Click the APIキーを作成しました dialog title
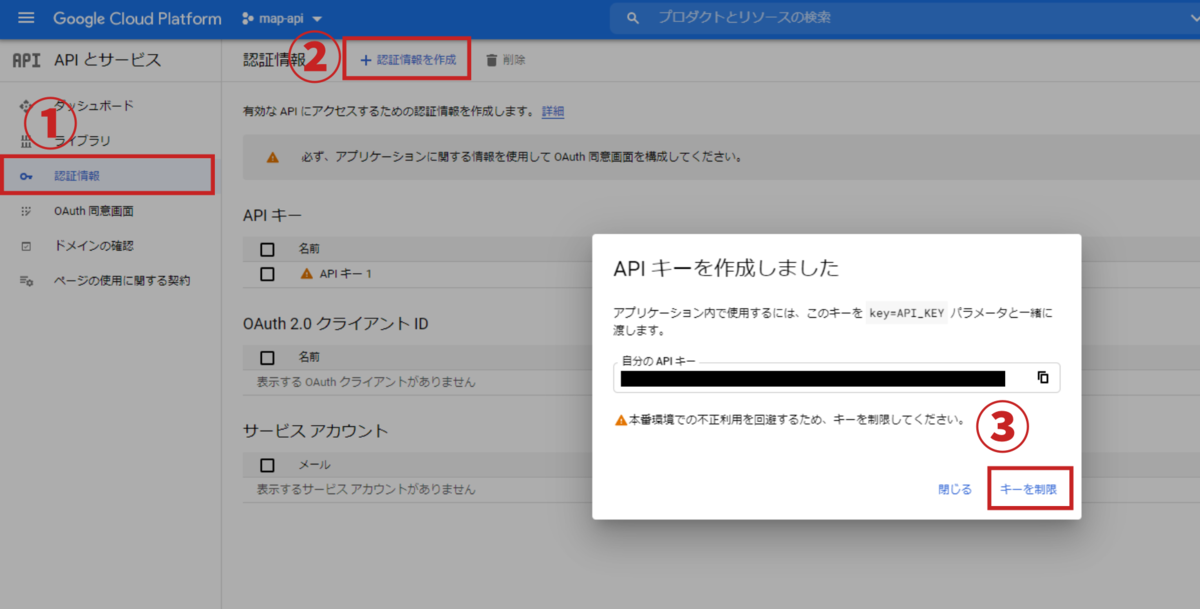This screenshot has width=1200, height=609. [x=725, y=268]
